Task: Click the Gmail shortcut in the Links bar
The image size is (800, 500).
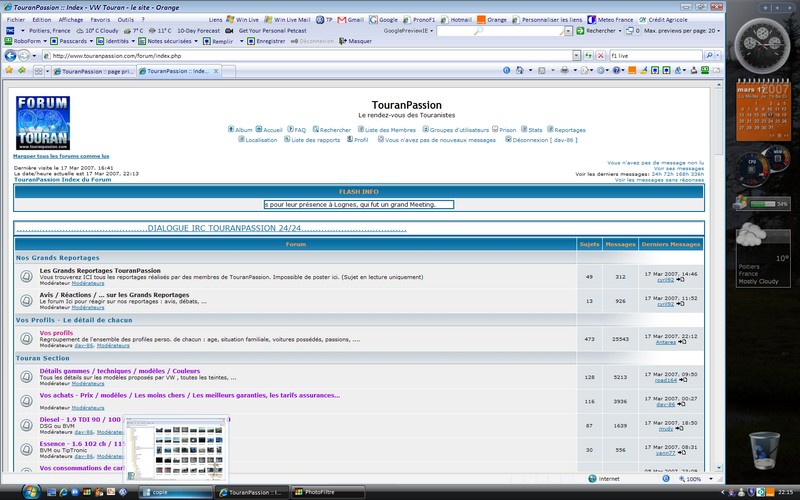Action: click(354, 19)
